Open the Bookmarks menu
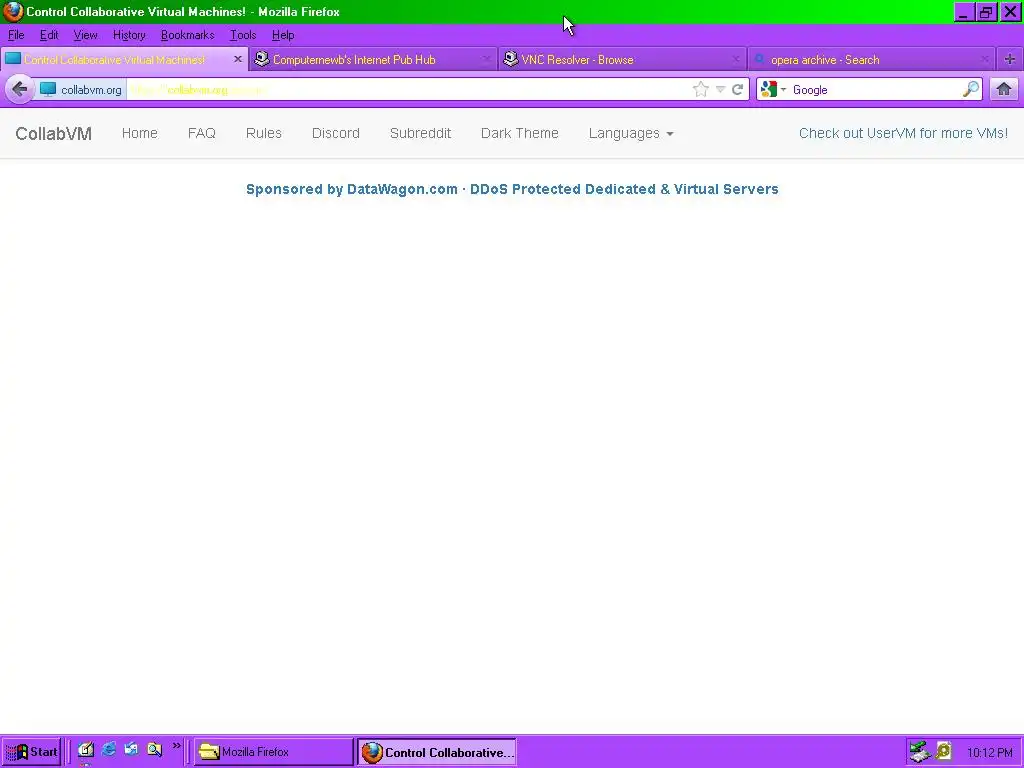Image resolution: width=1024 pixels, height=768 pixels. 187,35
